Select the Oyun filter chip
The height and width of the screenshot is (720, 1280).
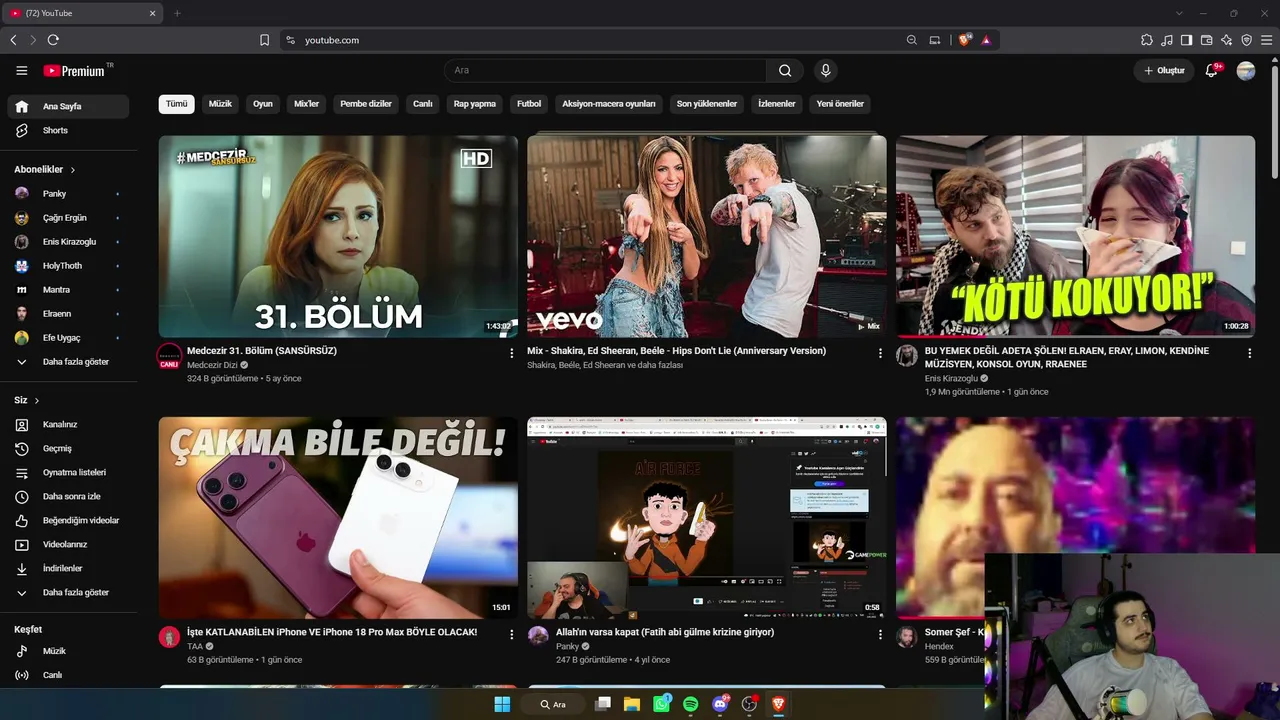(263, 104)
